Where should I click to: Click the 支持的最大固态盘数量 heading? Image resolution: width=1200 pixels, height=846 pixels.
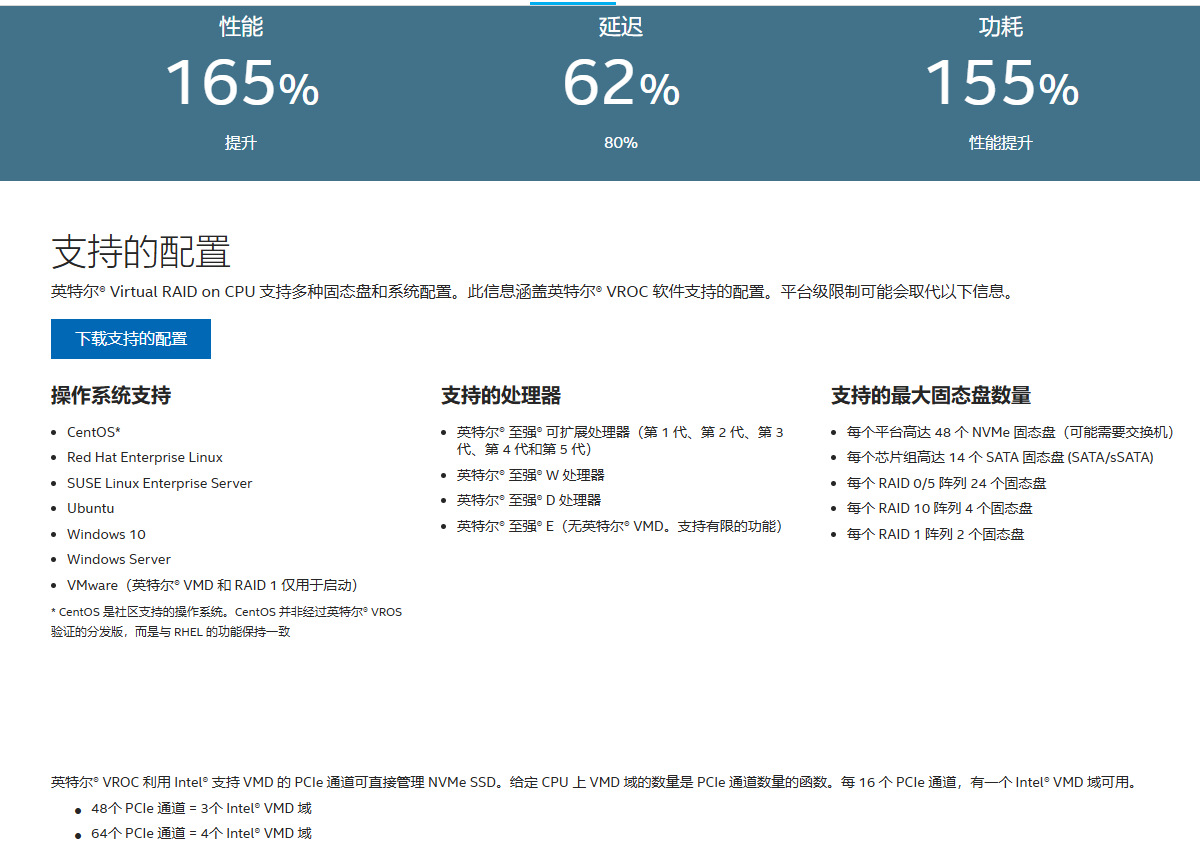931,395
